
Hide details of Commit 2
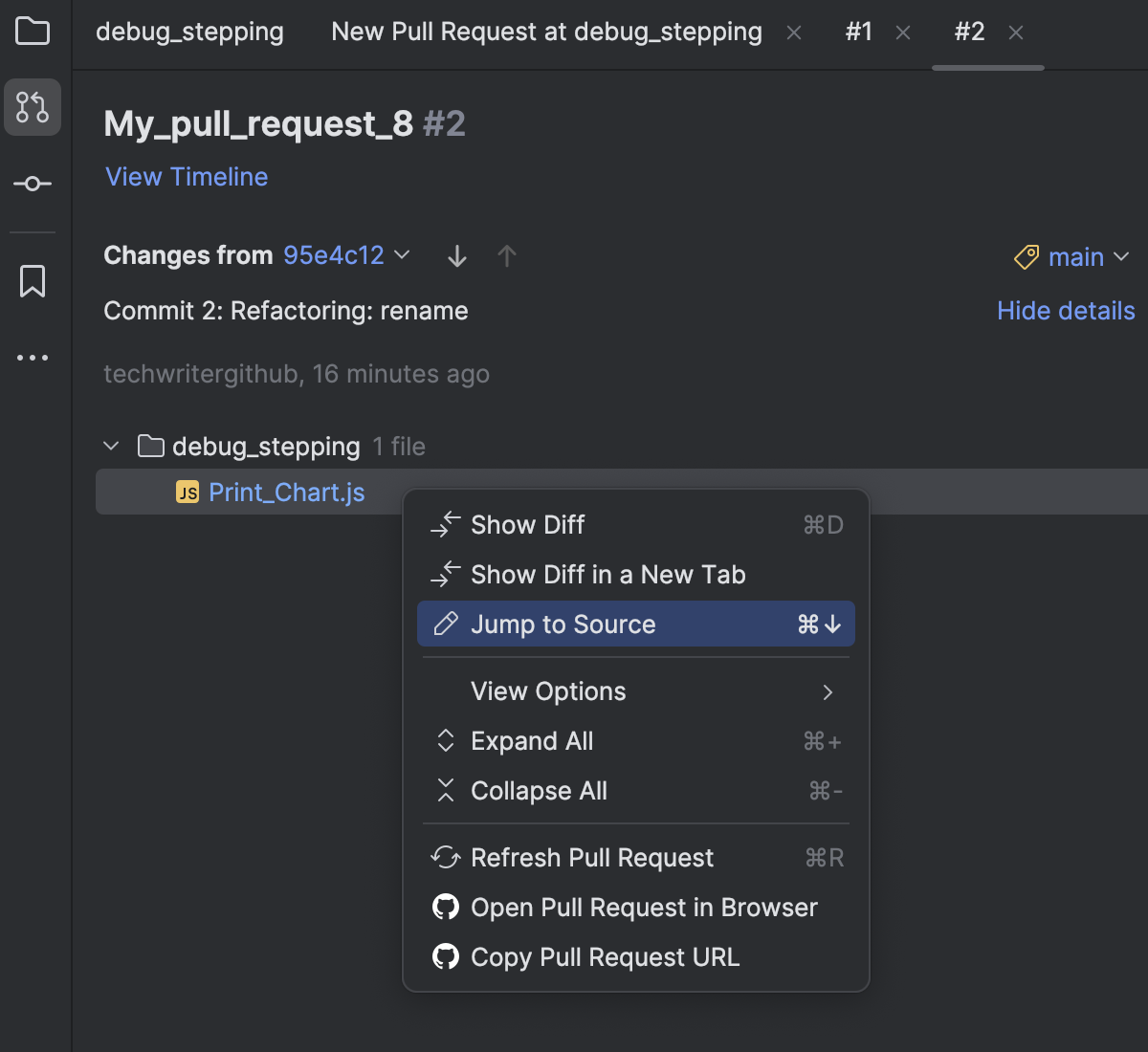1065,310
